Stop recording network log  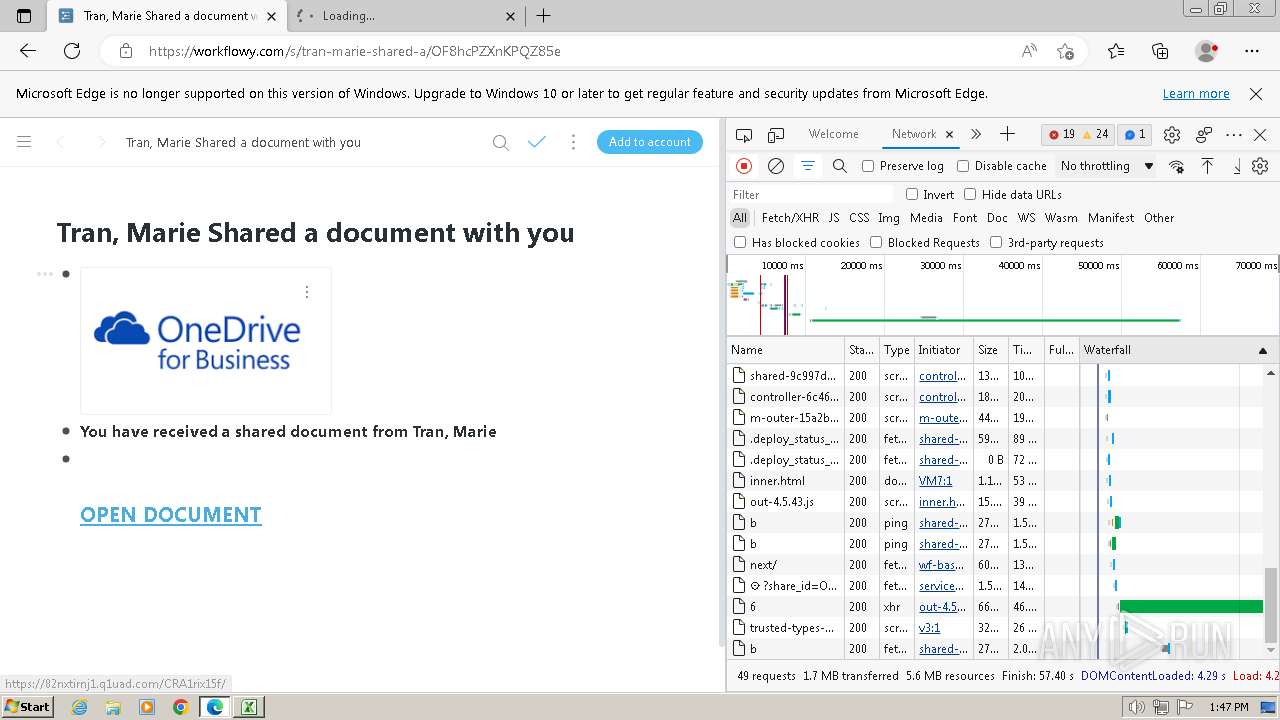click(x=744, y=166)
